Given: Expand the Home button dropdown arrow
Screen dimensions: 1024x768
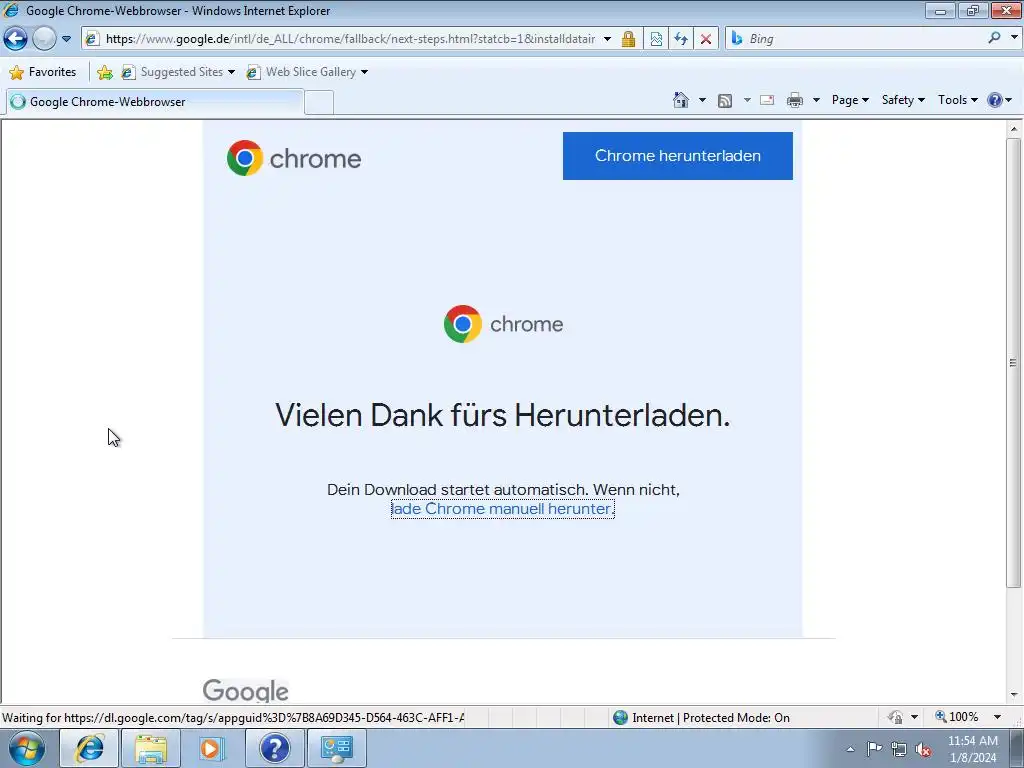Looking at the screenshot, I should tap(702, 100).
